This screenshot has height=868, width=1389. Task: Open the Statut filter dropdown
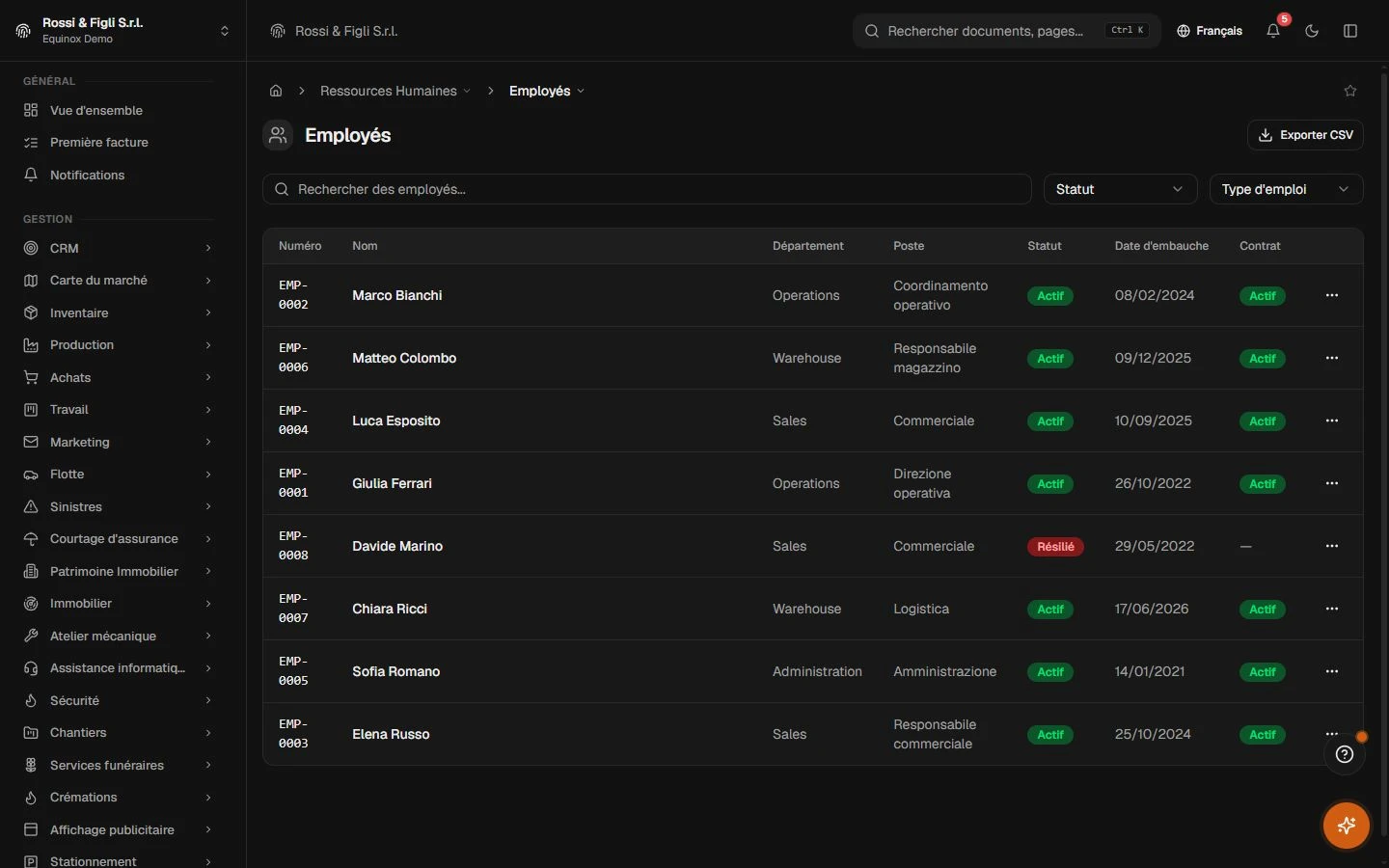tap(1120, 189)
